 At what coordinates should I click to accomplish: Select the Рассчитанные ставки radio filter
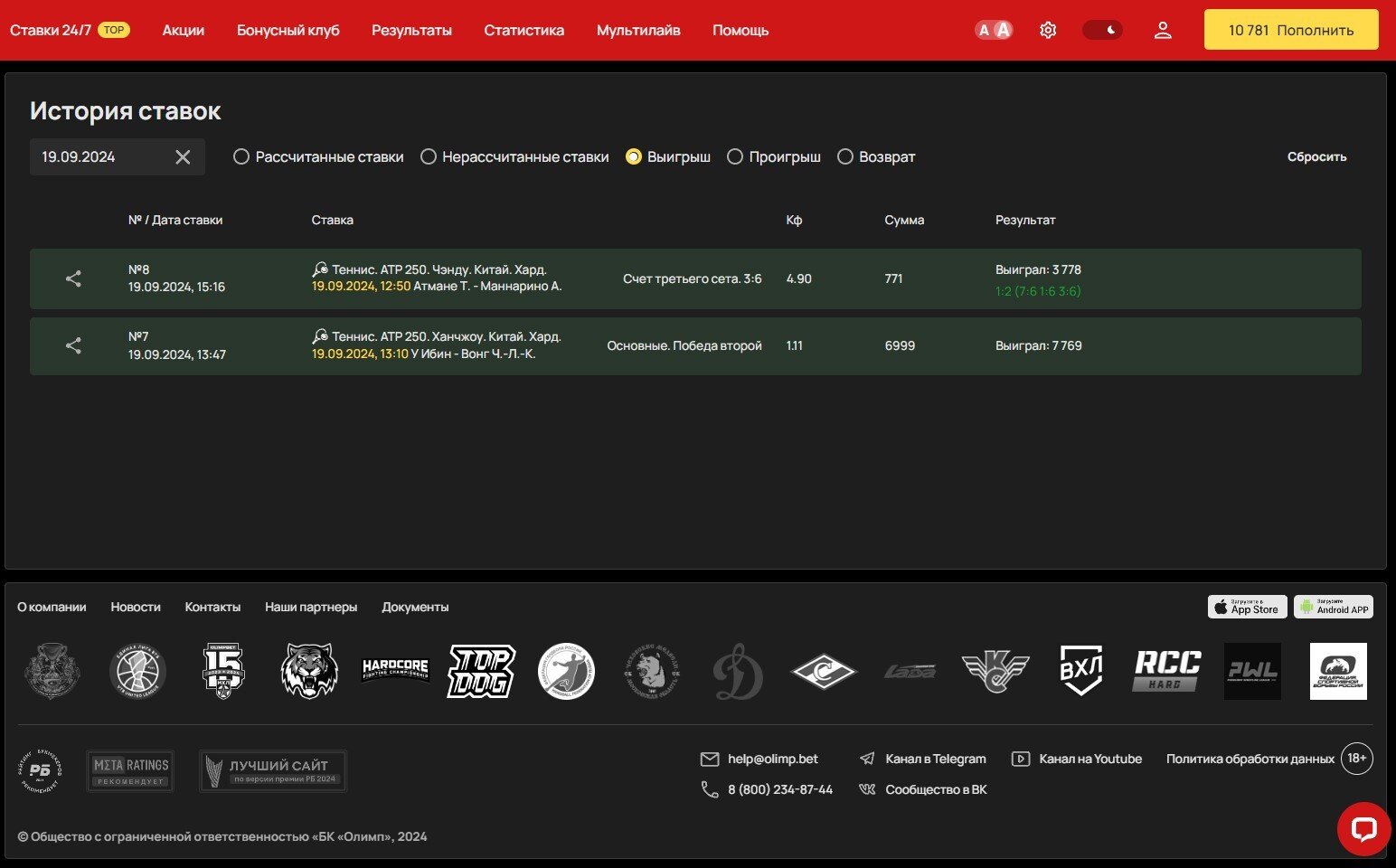click(241, 157)
